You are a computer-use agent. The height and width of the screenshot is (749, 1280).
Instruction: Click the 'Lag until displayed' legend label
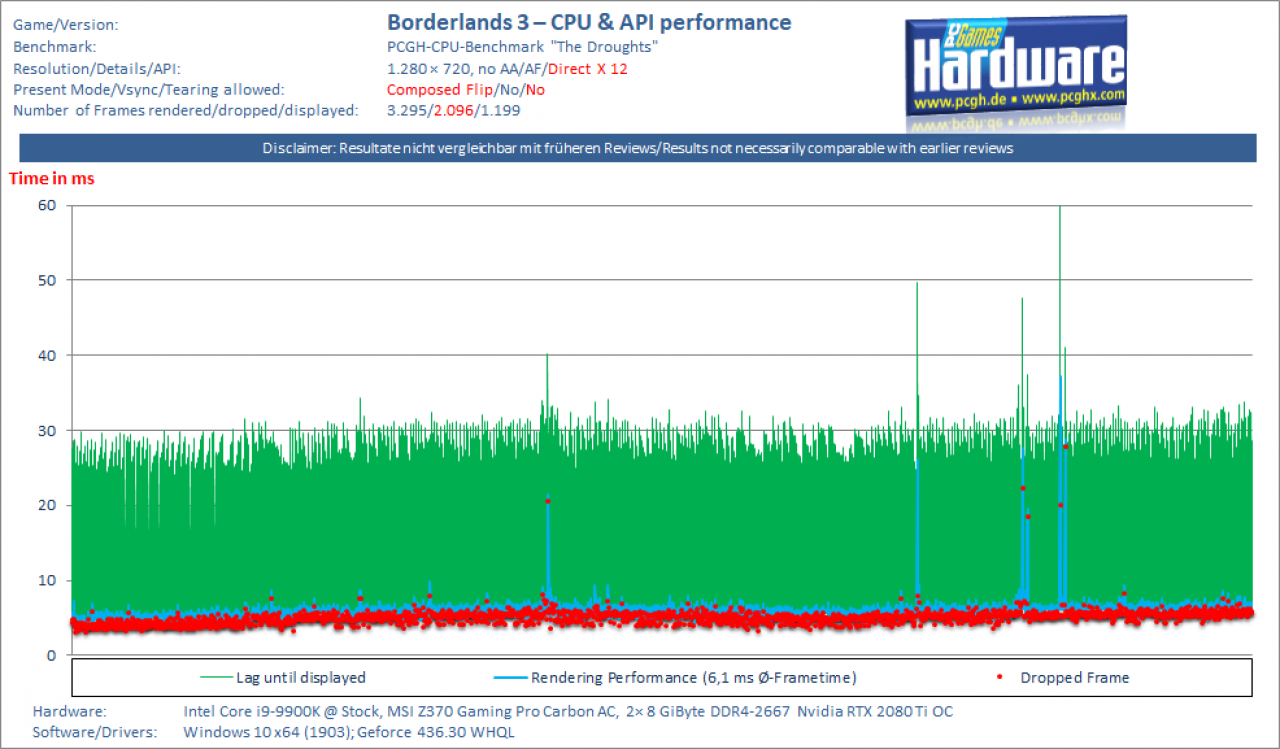click(300, 678)
